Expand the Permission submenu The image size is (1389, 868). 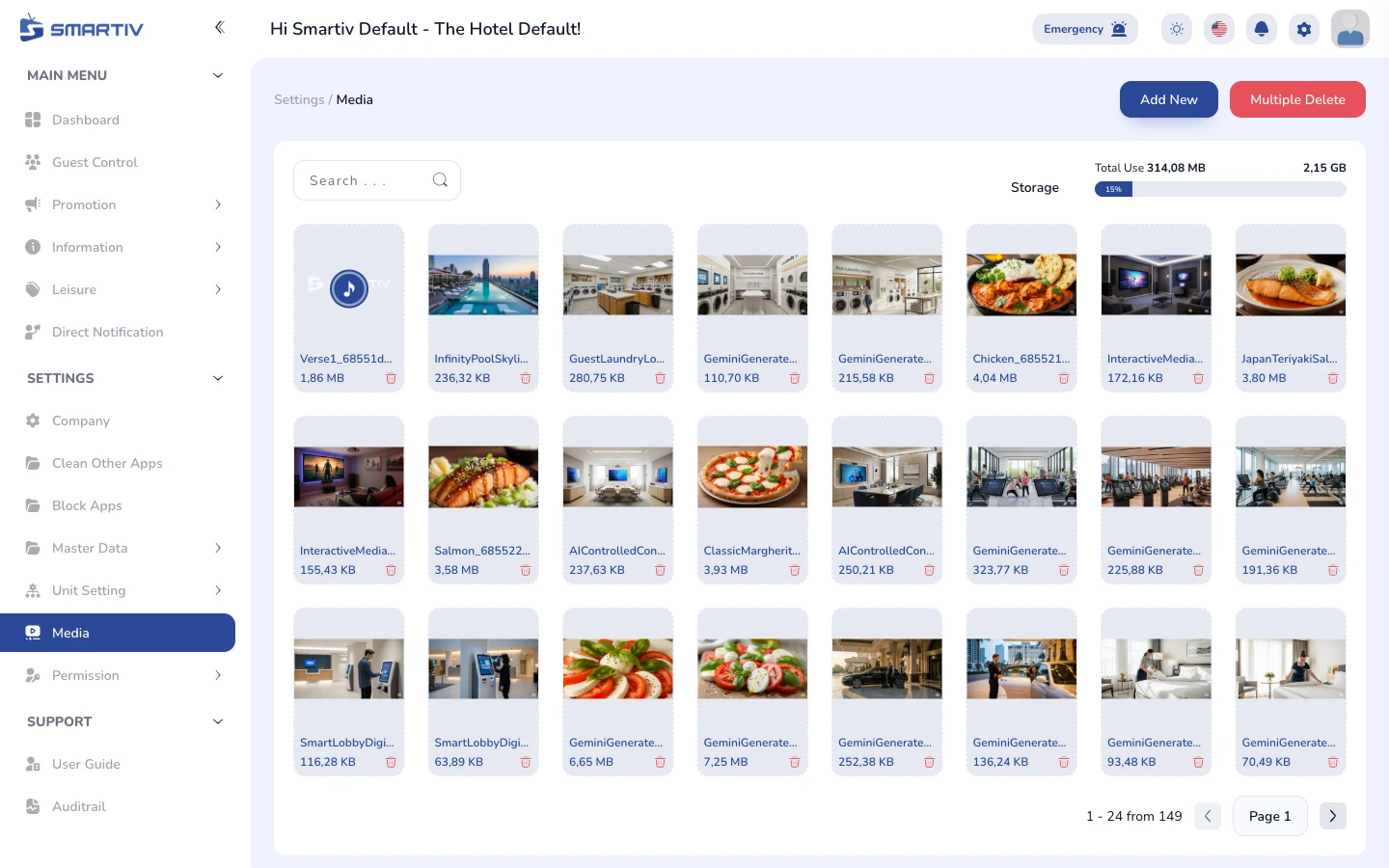click(x=218, y=675)
